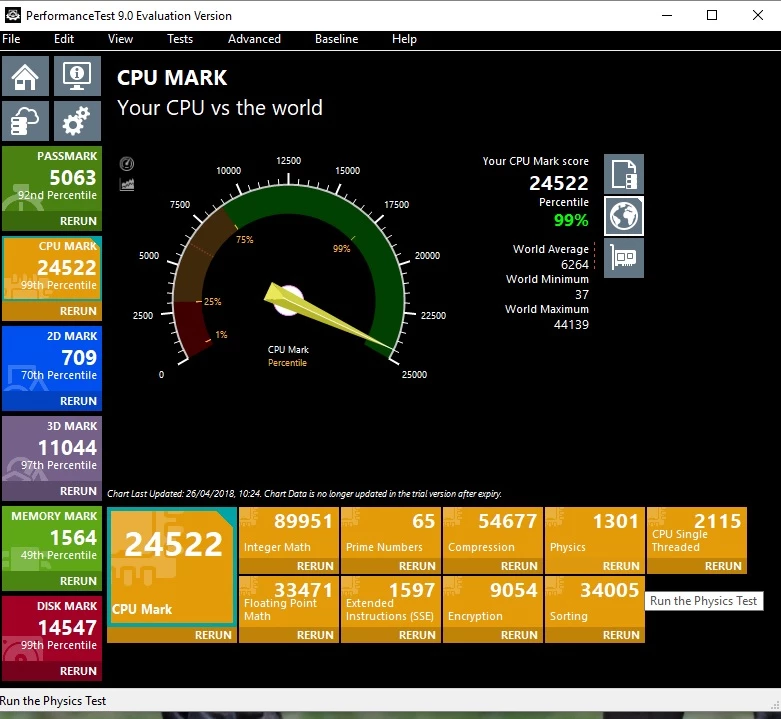The height and width of the screenshot is (719, 781).
Task: Open the View menu
Action: pos(120,39)
